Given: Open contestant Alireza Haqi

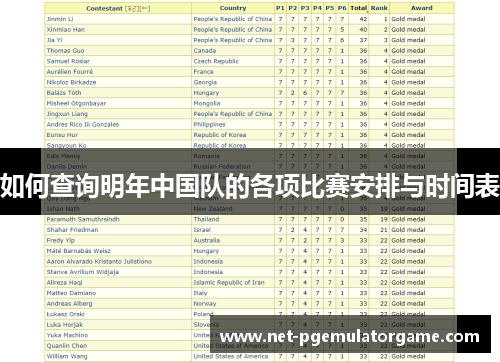Looking at the screenshot, I should [64, 283].
